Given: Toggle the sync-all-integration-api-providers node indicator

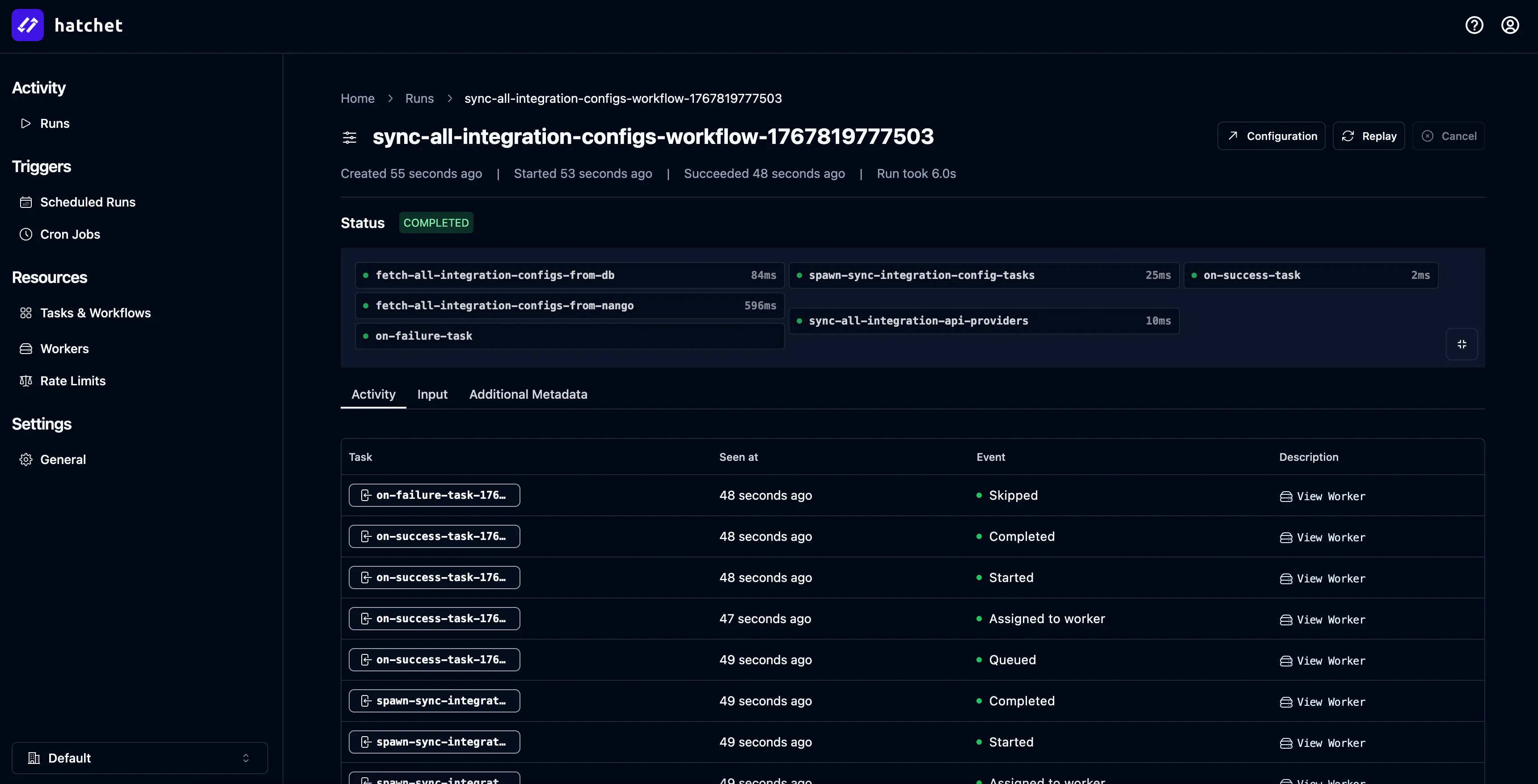Looking at the screenshot, I should tap(800, 320).
